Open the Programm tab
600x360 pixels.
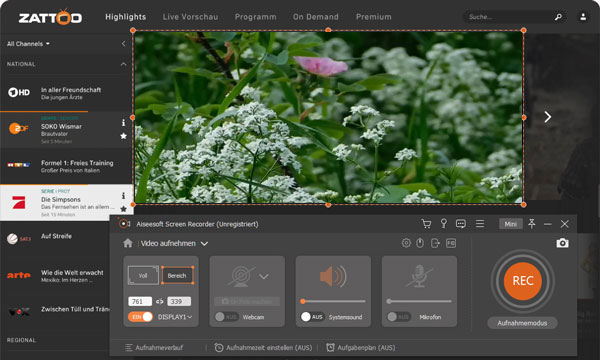tap(256, 17)
